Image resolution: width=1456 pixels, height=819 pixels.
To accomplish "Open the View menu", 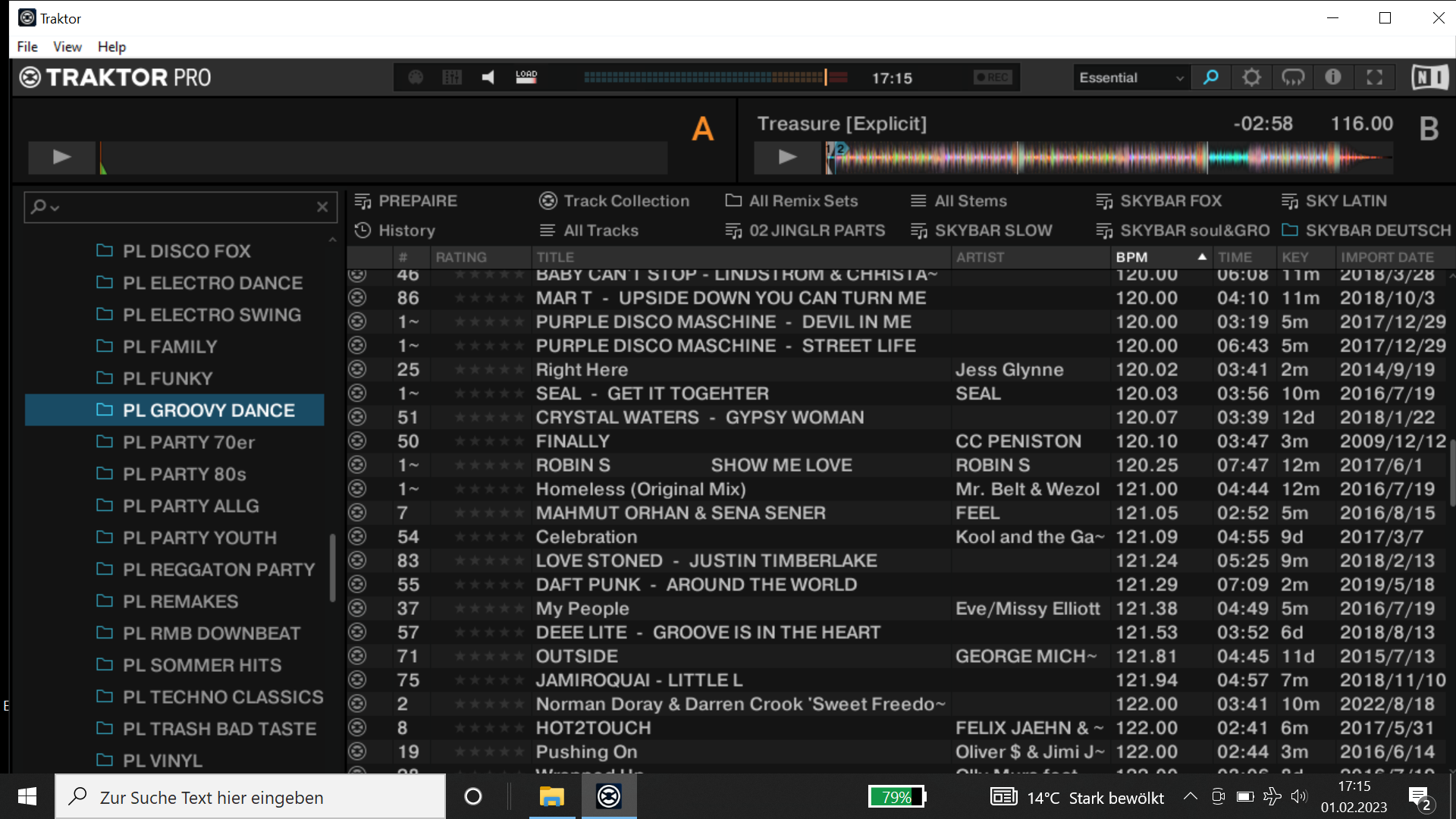I will click(x=67, y=47).
